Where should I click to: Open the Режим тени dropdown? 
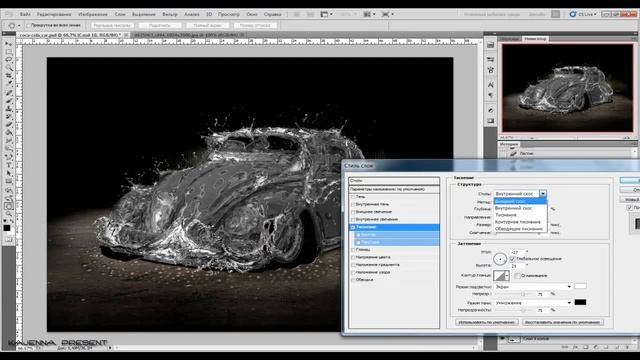click(533, 303)
